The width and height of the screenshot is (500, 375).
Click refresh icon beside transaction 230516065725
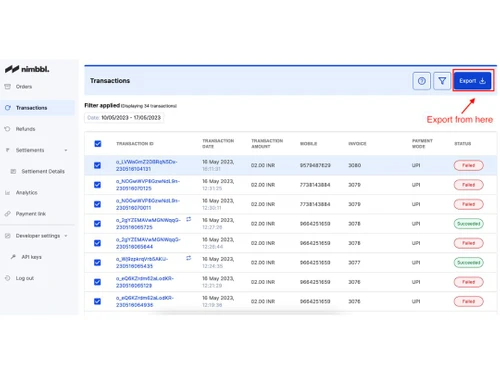pyautogui.click(x=189, y=219)
